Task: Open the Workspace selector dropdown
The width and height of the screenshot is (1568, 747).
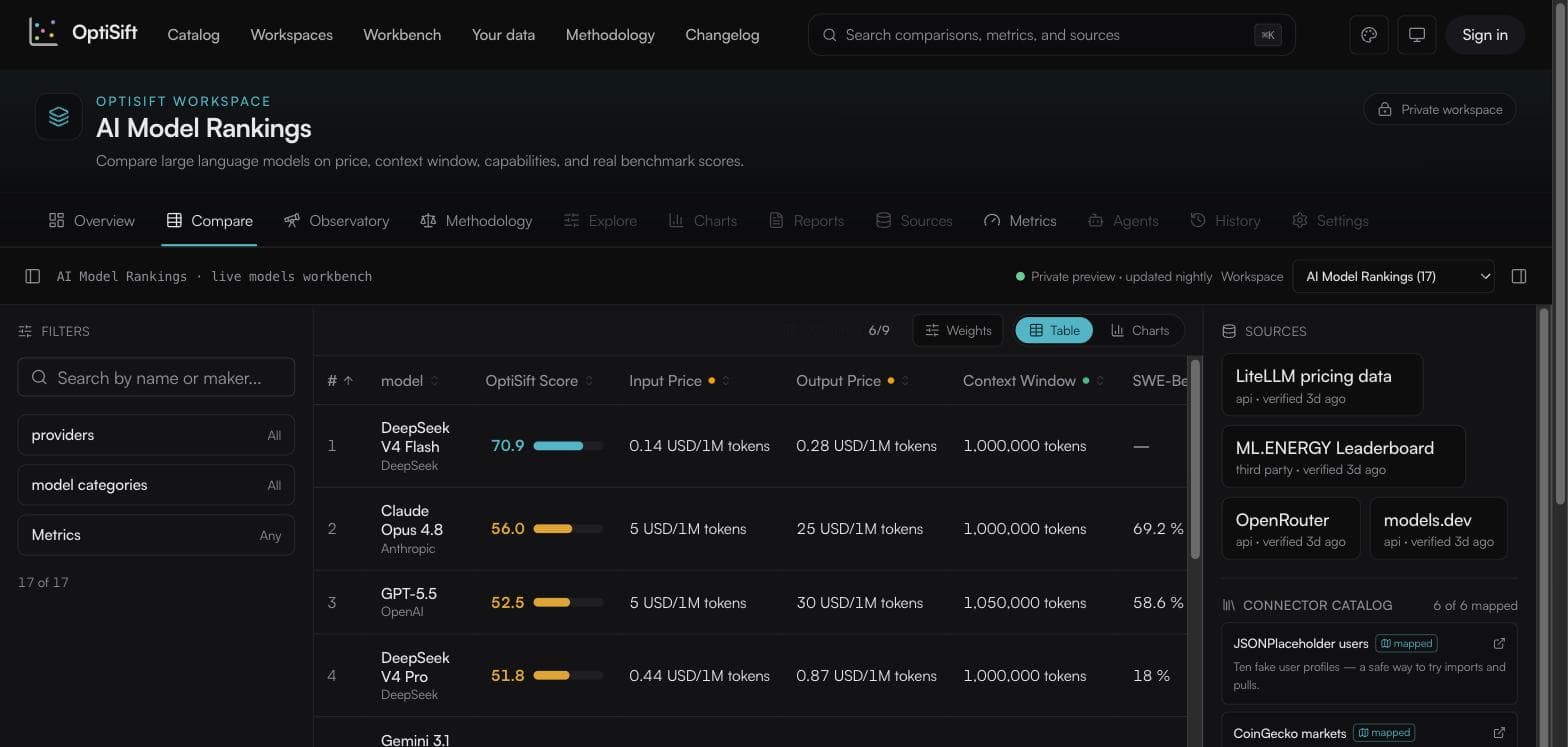Action: [x=1393, y=276]
